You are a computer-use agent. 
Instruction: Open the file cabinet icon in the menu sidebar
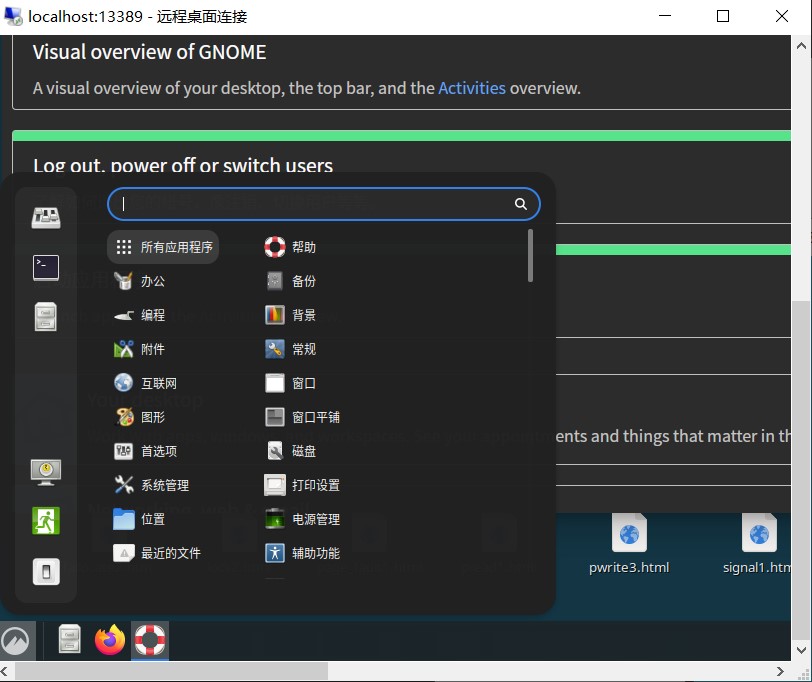46,316
